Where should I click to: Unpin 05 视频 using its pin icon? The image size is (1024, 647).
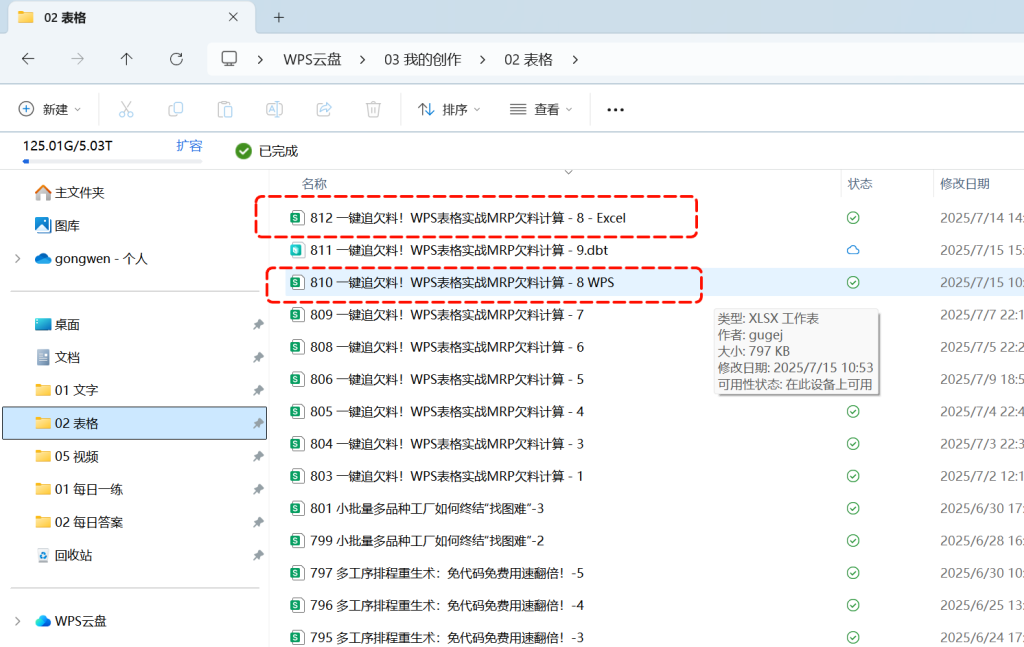(258, 456)
